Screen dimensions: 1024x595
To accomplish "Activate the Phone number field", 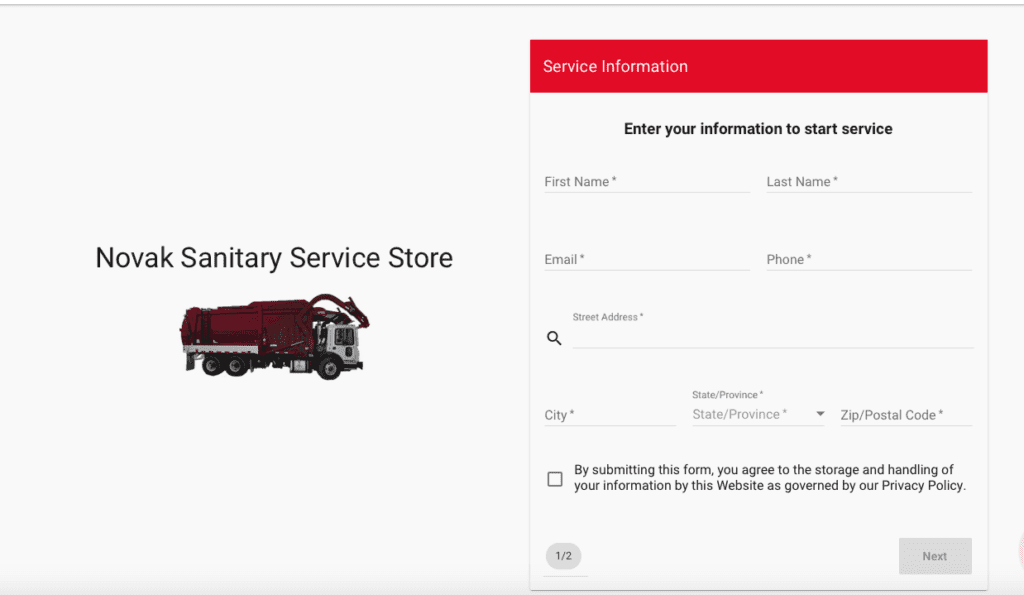I will click(x=868, y=260).
